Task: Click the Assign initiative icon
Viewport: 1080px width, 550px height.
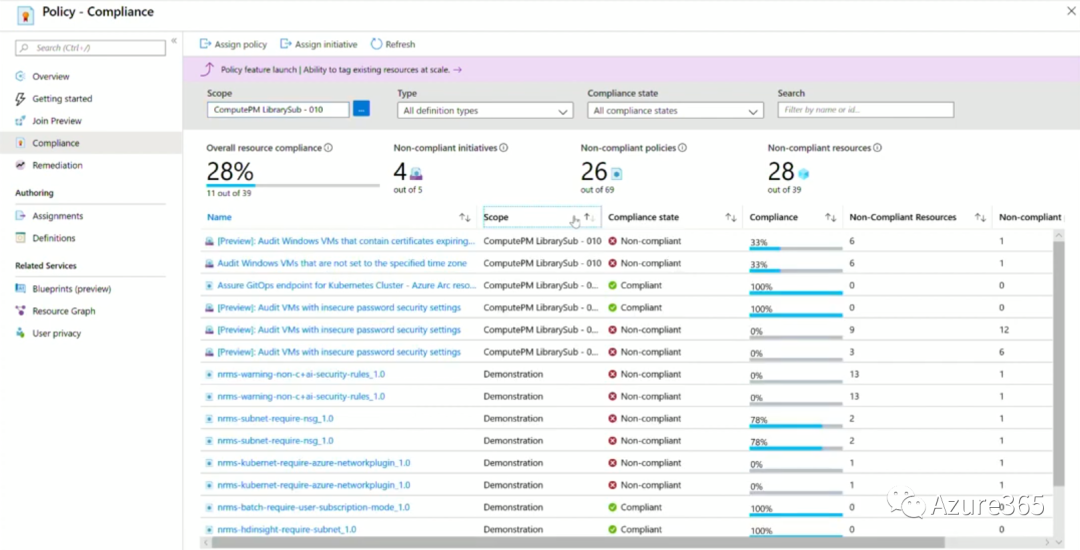Action: tap(286, 44)
